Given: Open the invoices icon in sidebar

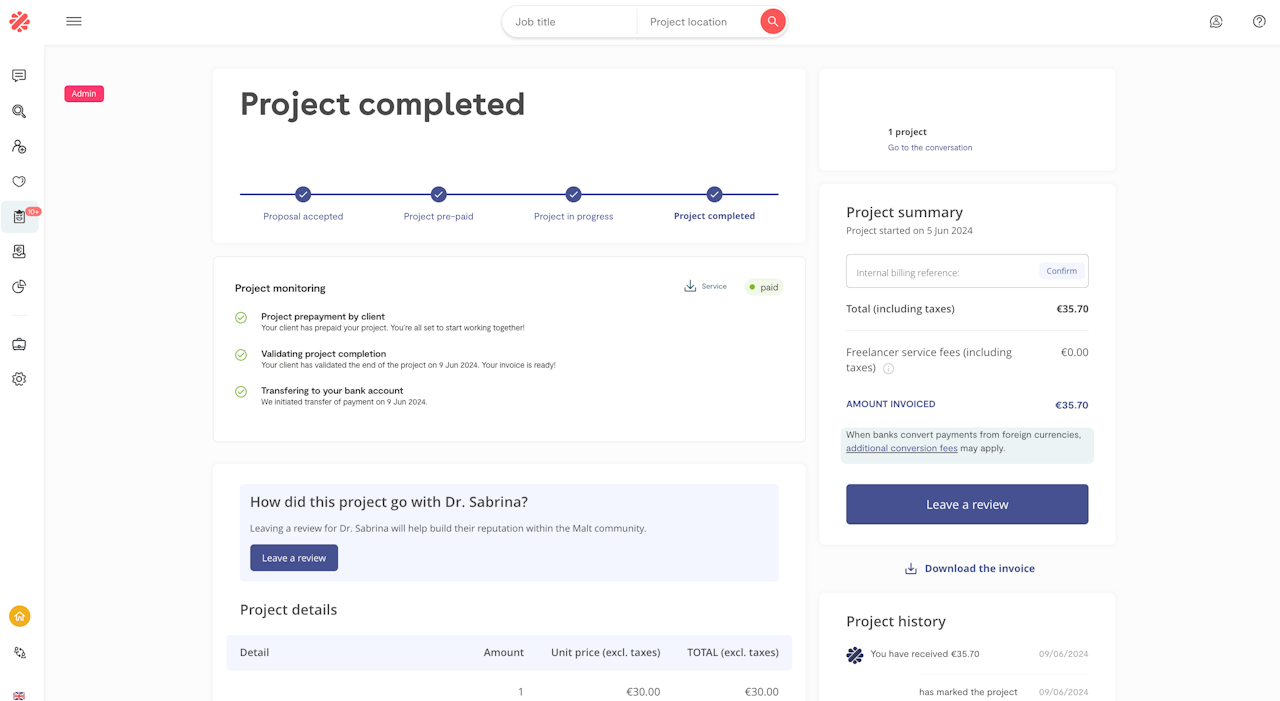Looking at the screenshot, I should (19, 252).
